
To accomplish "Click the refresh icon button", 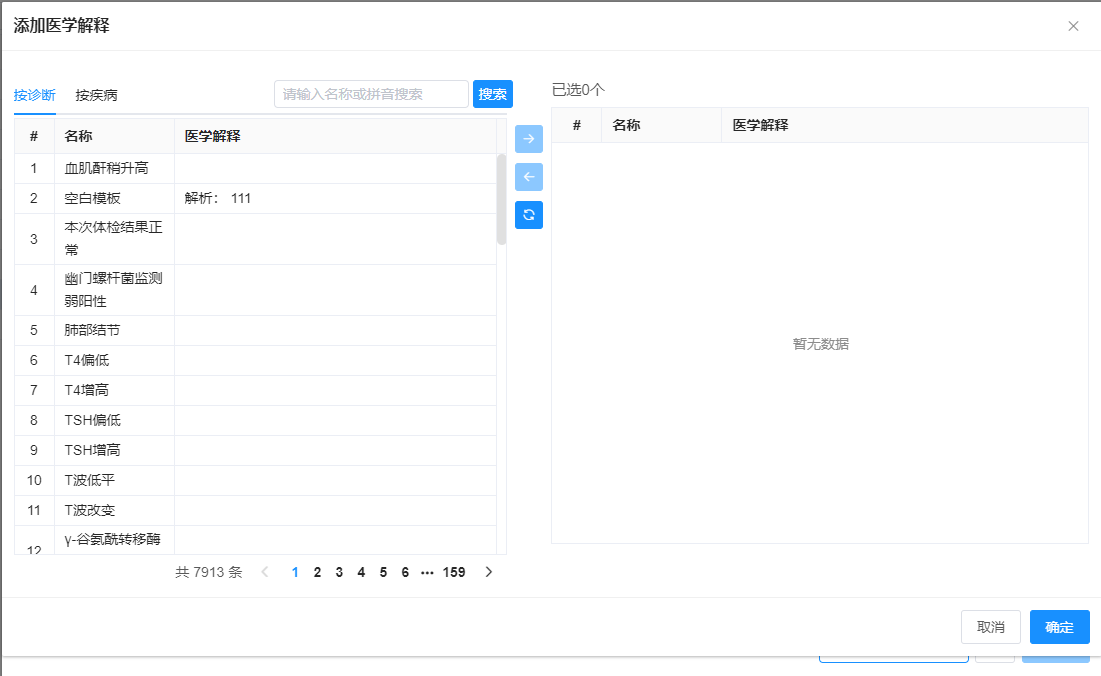I will coord(528,215).
